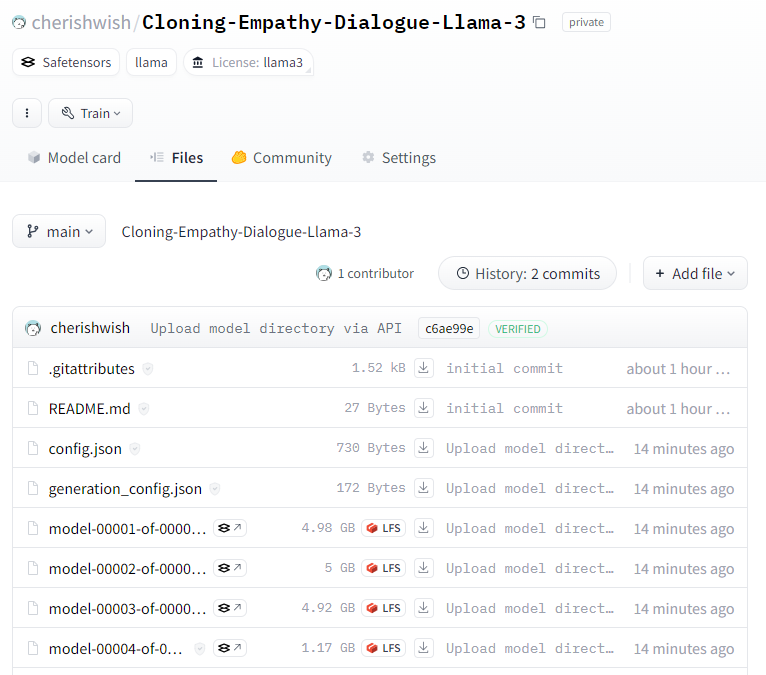This screenshot has height=675, width=766.
Task: Open the config.json file
Action: click(85, 449)
